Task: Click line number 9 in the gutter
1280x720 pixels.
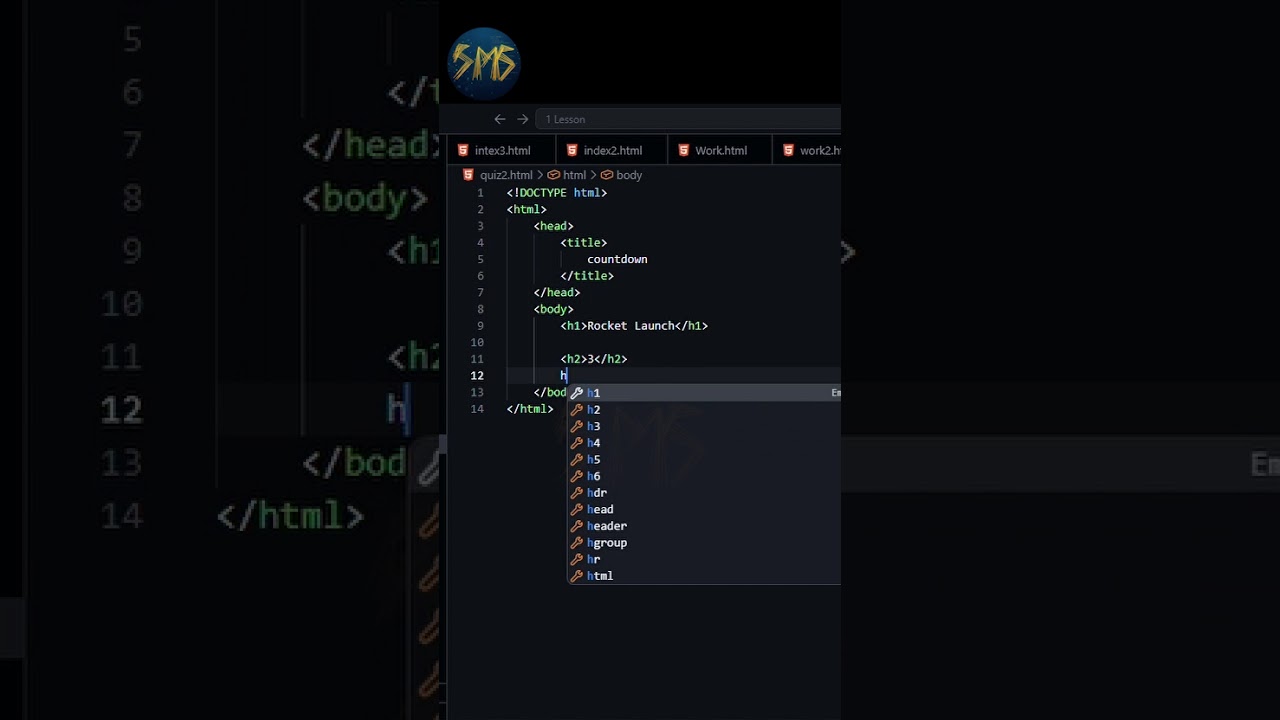Action: (480, 326)
